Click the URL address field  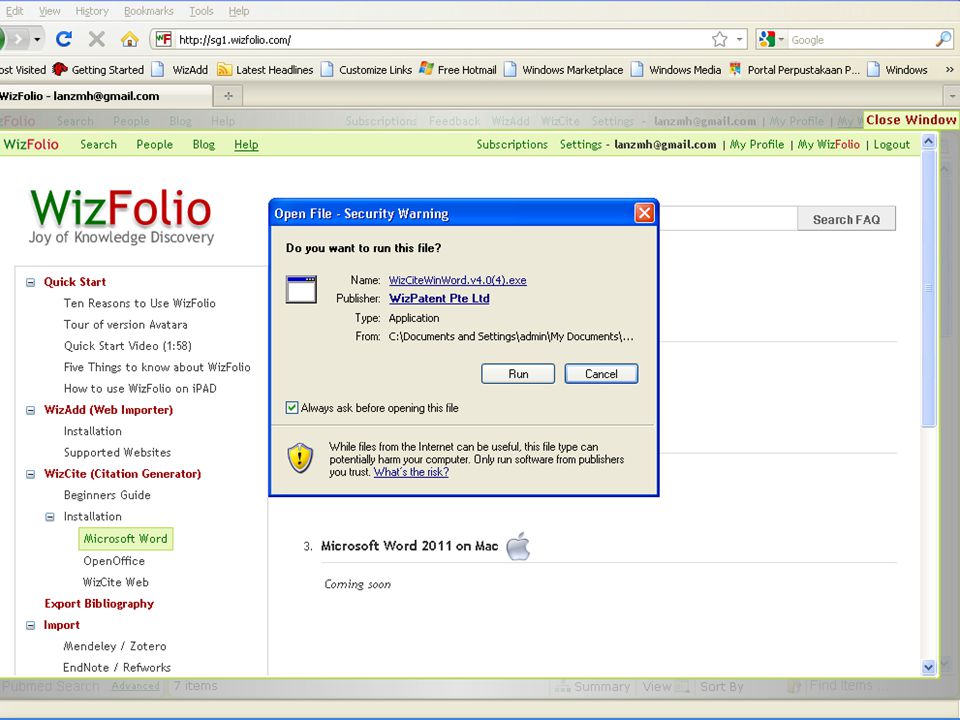click(x=441, y=40)
